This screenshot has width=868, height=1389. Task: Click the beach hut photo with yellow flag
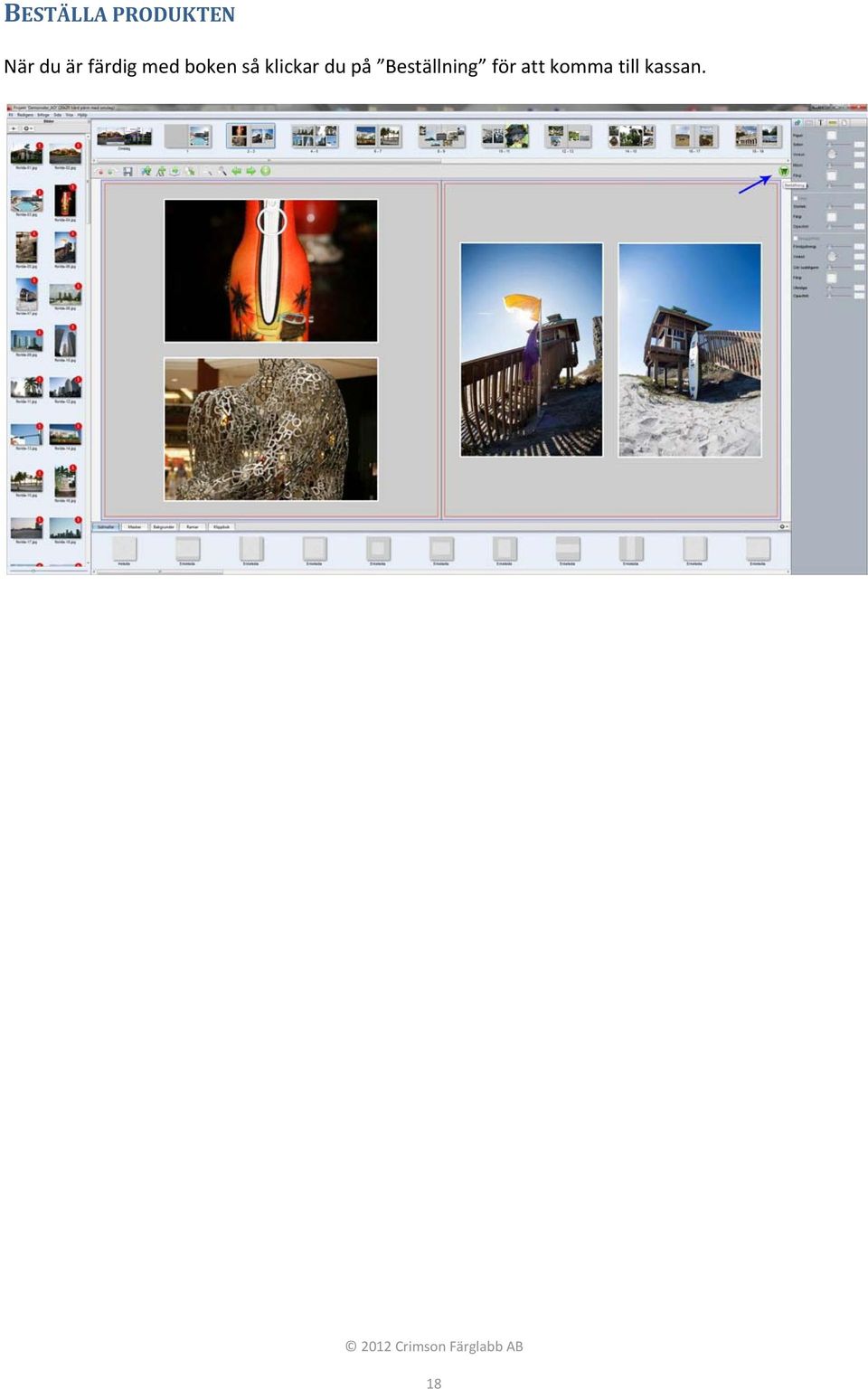coord(531,349)
